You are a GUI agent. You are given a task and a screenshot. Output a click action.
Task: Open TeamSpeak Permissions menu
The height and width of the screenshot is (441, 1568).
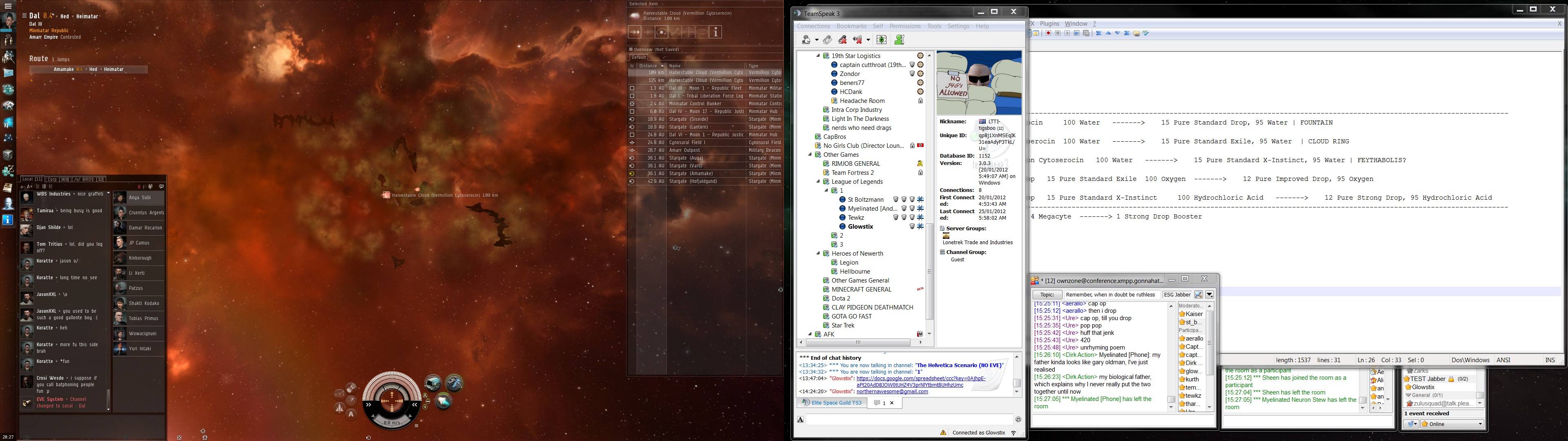tap(905, 26)
